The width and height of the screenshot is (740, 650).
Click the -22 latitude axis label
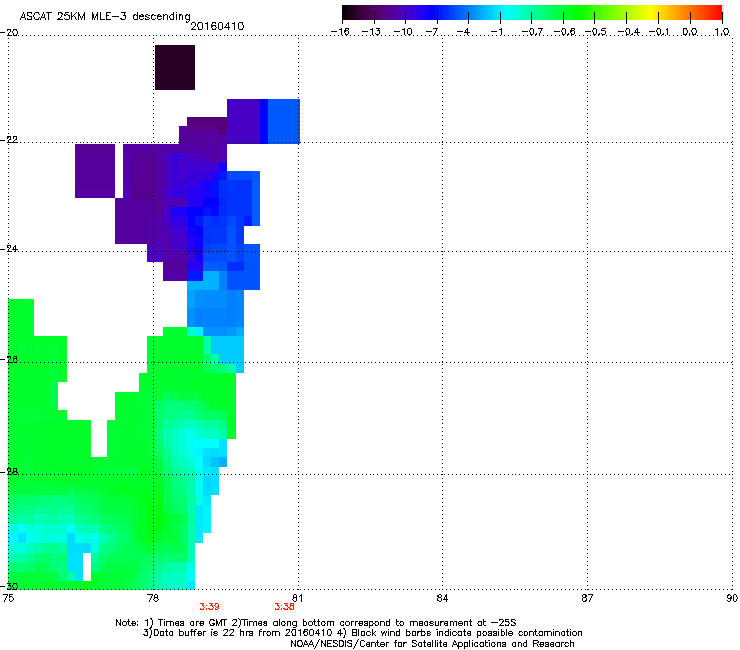coord(9,140)
